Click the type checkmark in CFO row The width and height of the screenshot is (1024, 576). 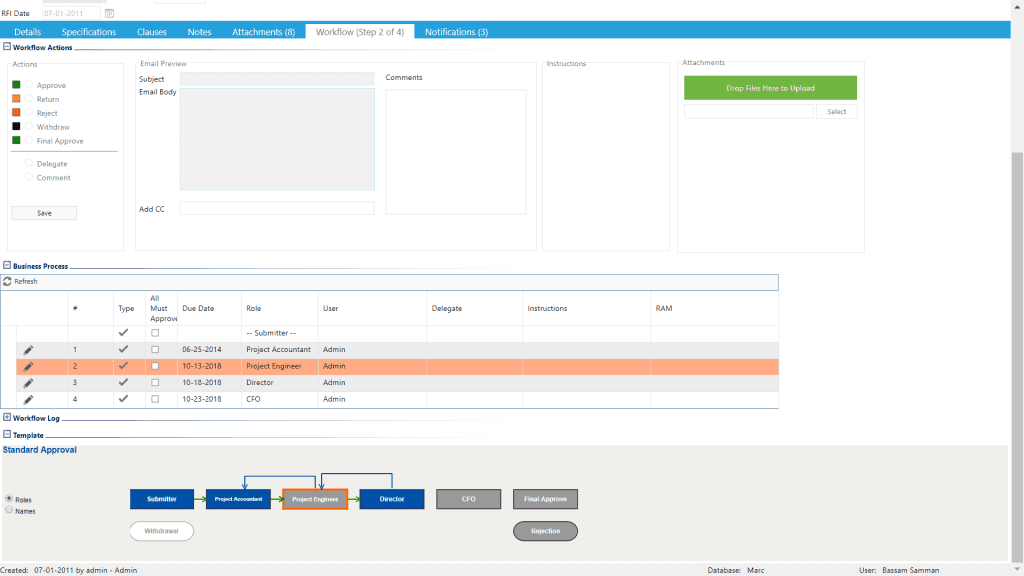coord(123,398)
